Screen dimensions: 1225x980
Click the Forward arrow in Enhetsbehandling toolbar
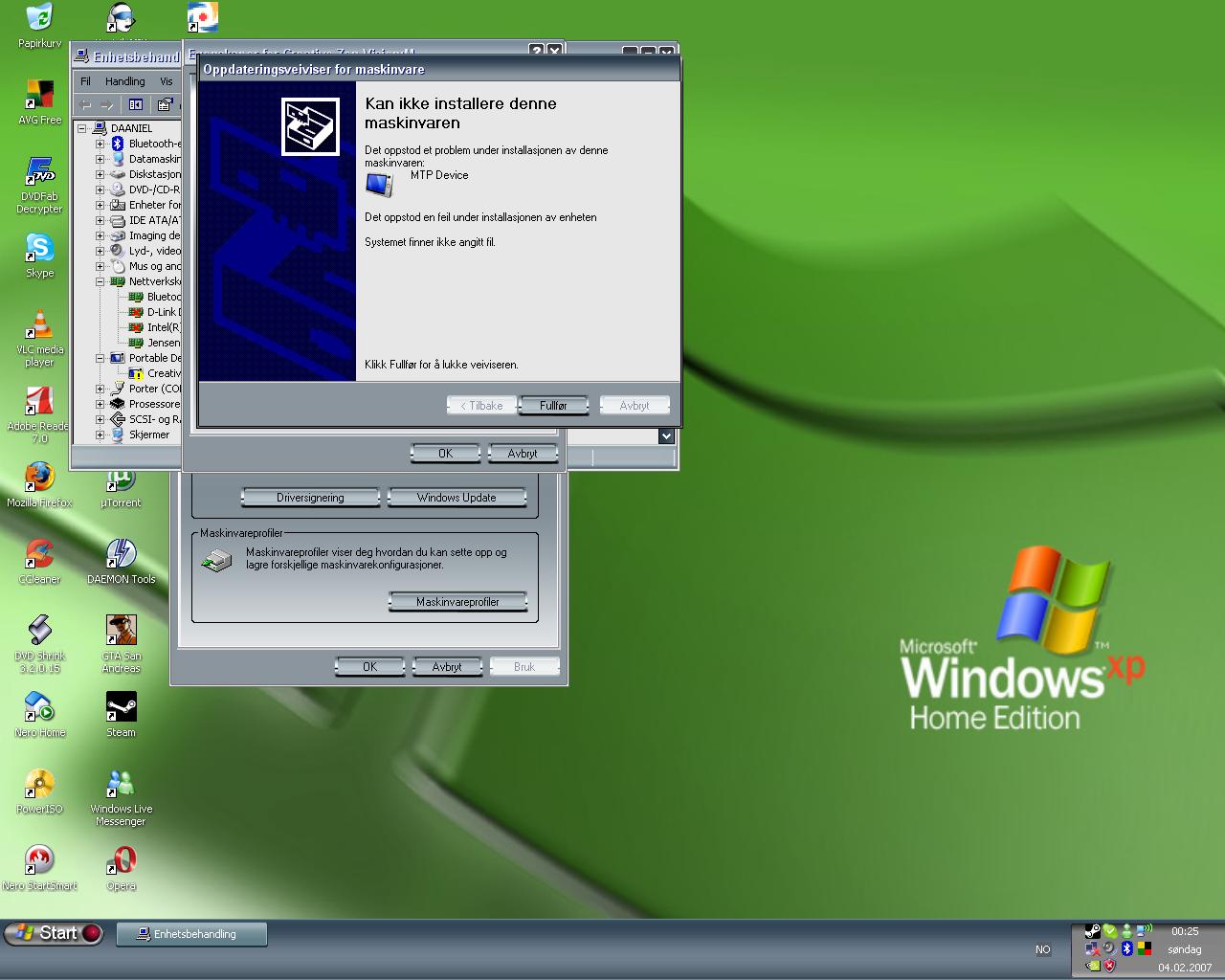coord(107,104)
